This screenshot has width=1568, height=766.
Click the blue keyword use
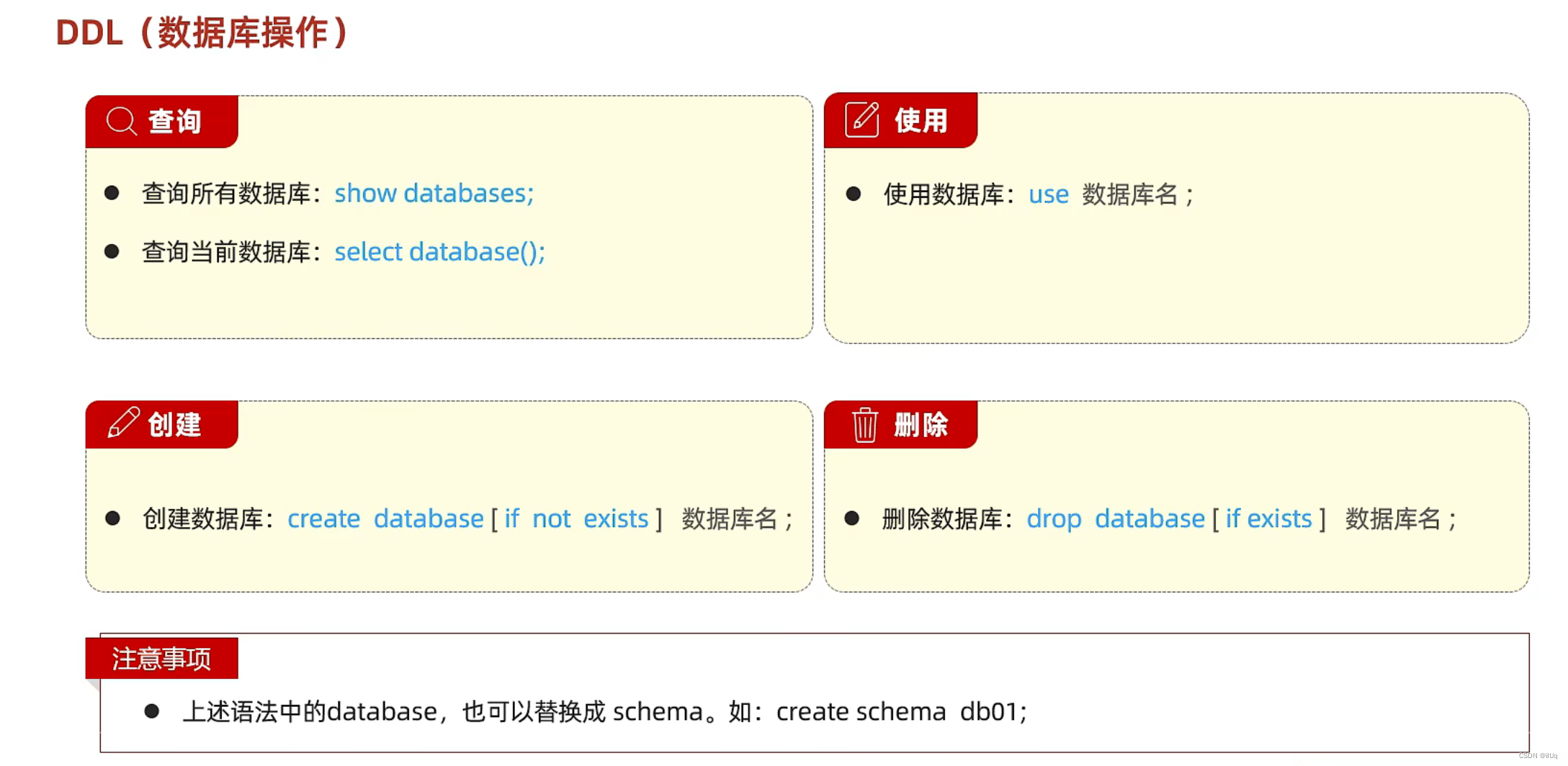tap(1049, 195)
